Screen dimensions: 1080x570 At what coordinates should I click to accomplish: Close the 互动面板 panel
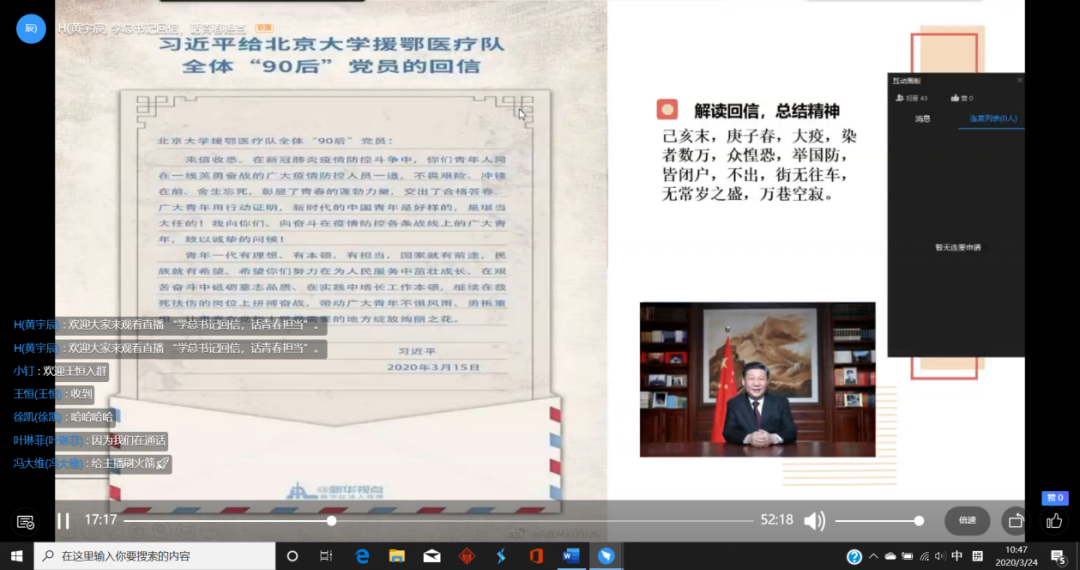(1019, 80)
